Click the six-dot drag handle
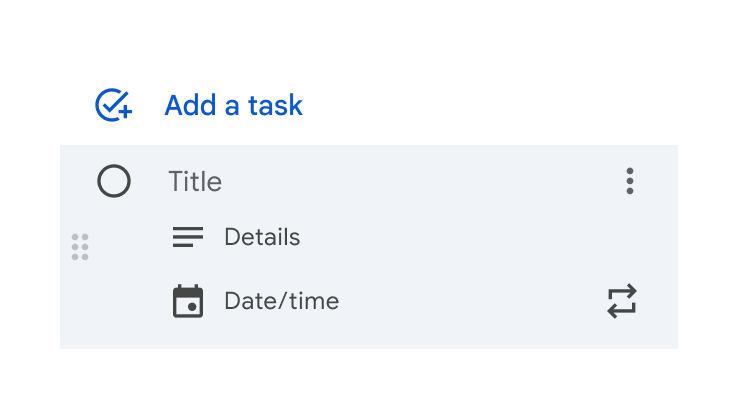The height and width of the screenshot is (415, 739). pos(80,247)
